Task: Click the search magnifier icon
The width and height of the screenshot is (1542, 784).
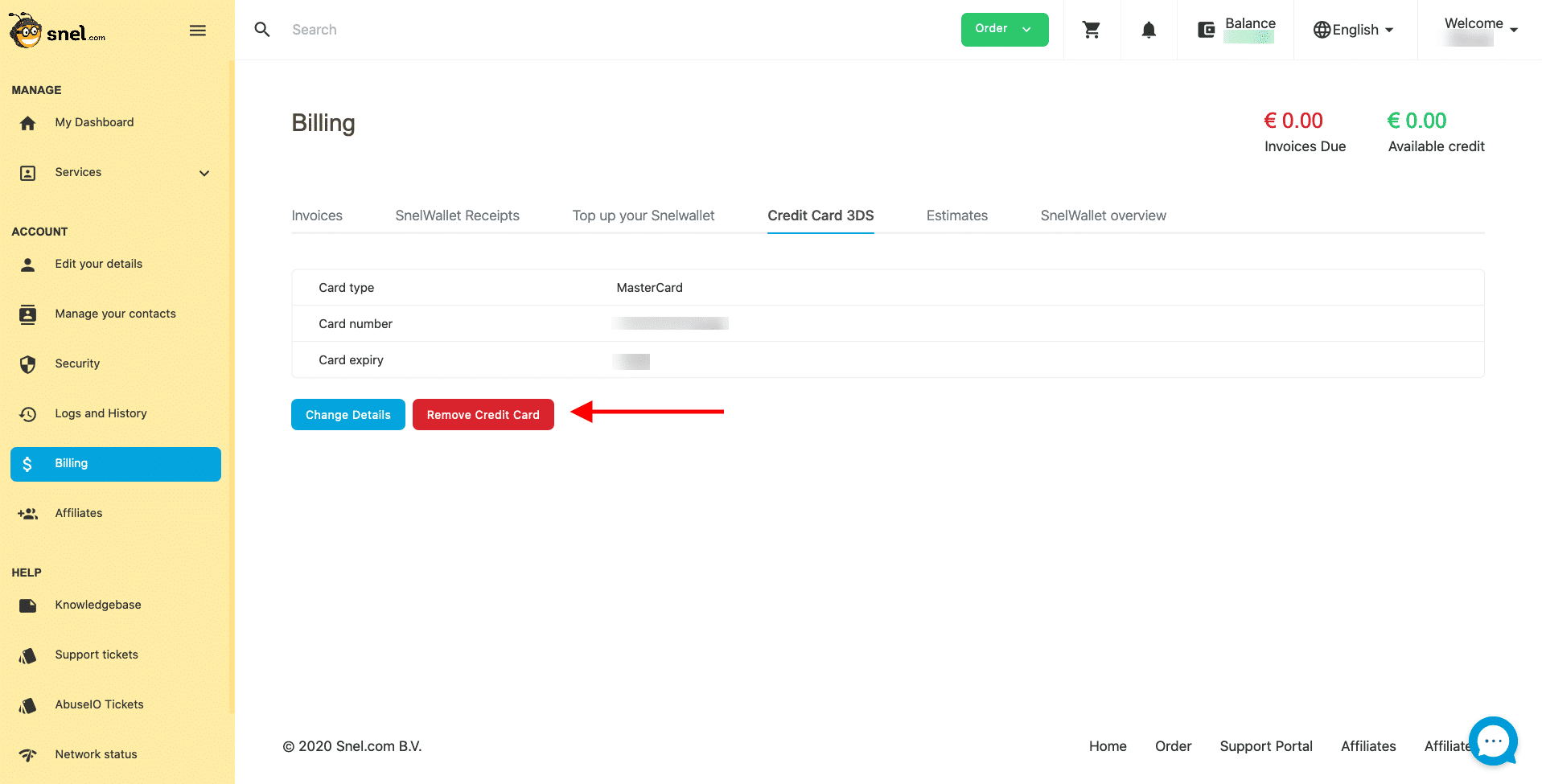Action: pos(262,30)
